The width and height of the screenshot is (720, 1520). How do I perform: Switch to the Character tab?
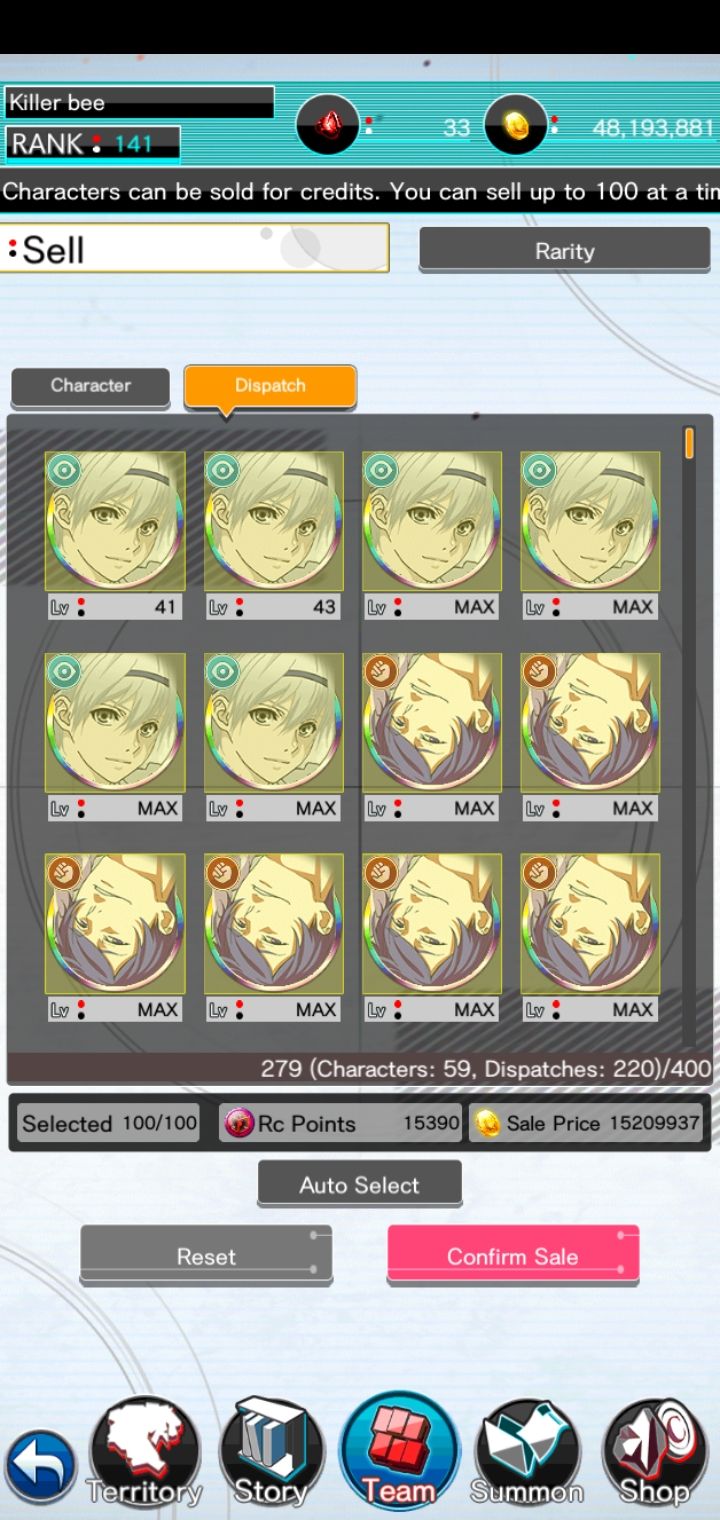[90, 386]
